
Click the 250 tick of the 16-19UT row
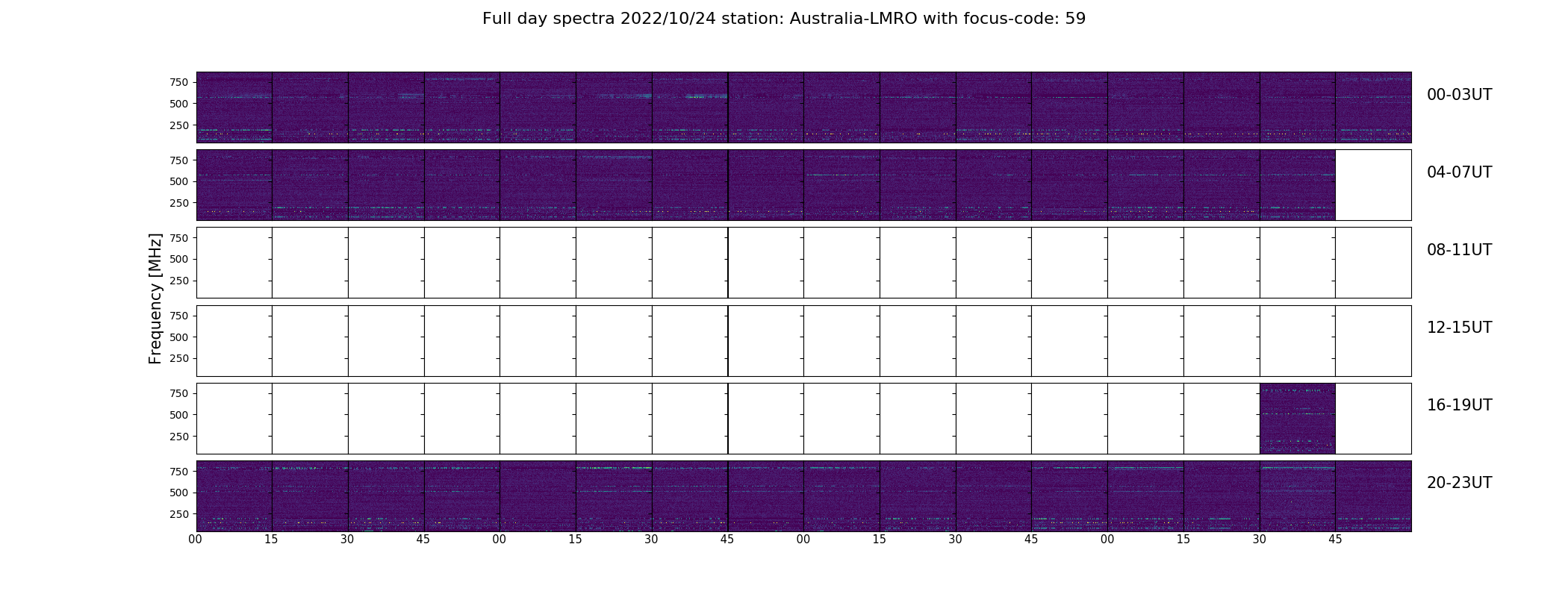coord(178,437)
